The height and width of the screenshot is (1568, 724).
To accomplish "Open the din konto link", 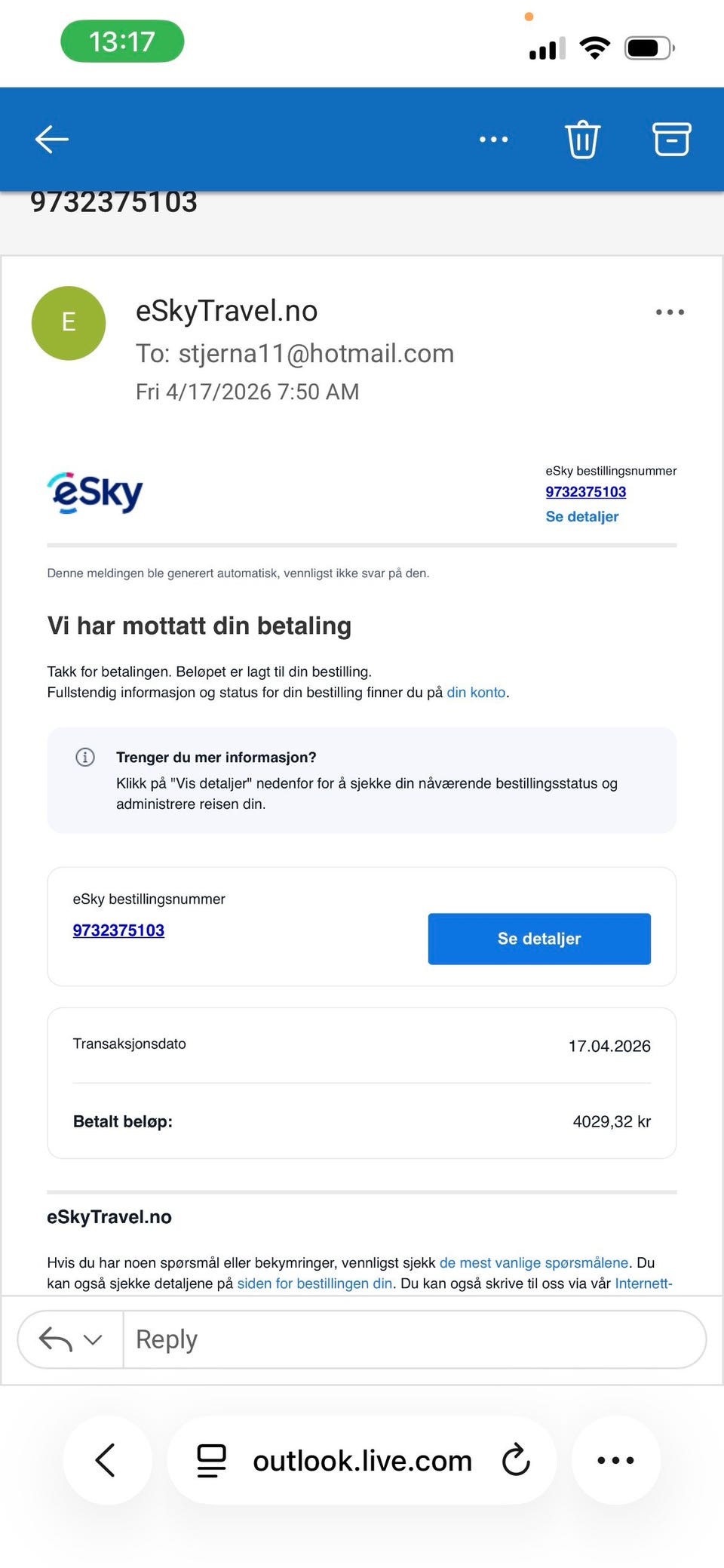I will coord(476,693).
